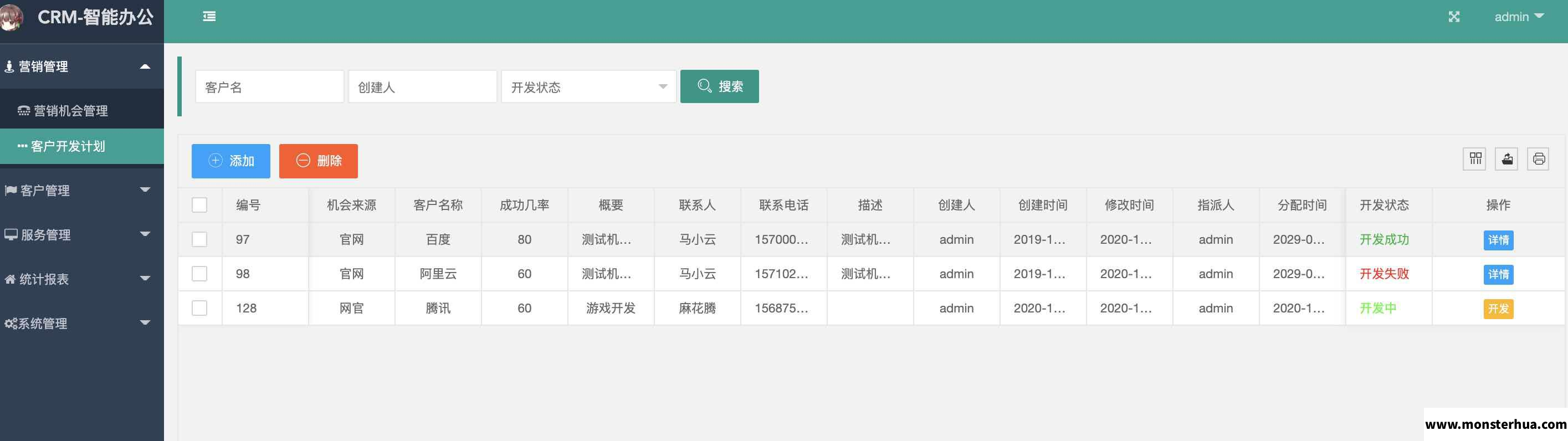Screen dimensions: 1568x441
Task: Click the minus icon in 删除 button
Action: tap(303, 161)
